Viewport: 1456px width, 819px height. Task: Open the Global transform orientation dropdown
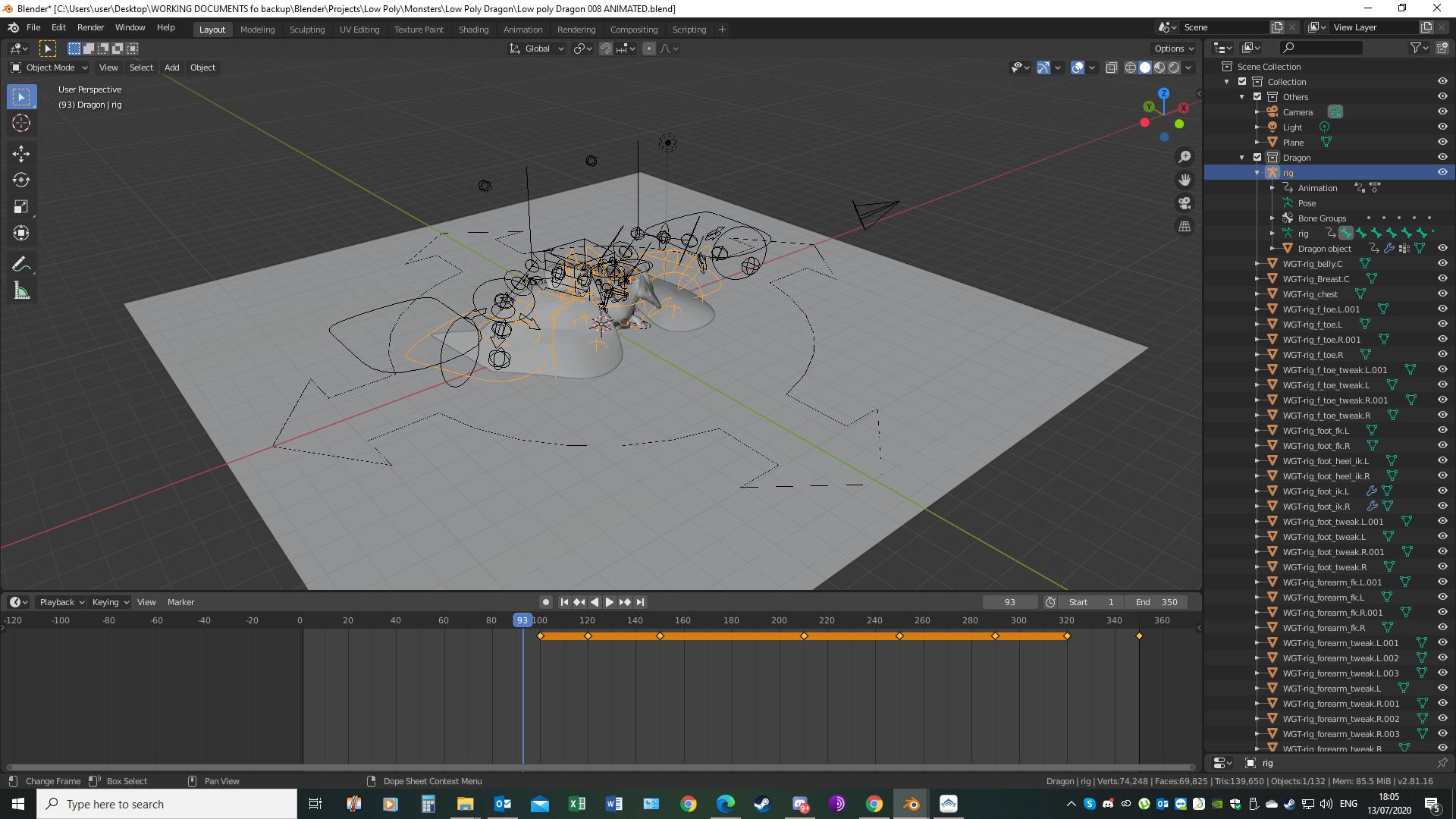point(537,49)
